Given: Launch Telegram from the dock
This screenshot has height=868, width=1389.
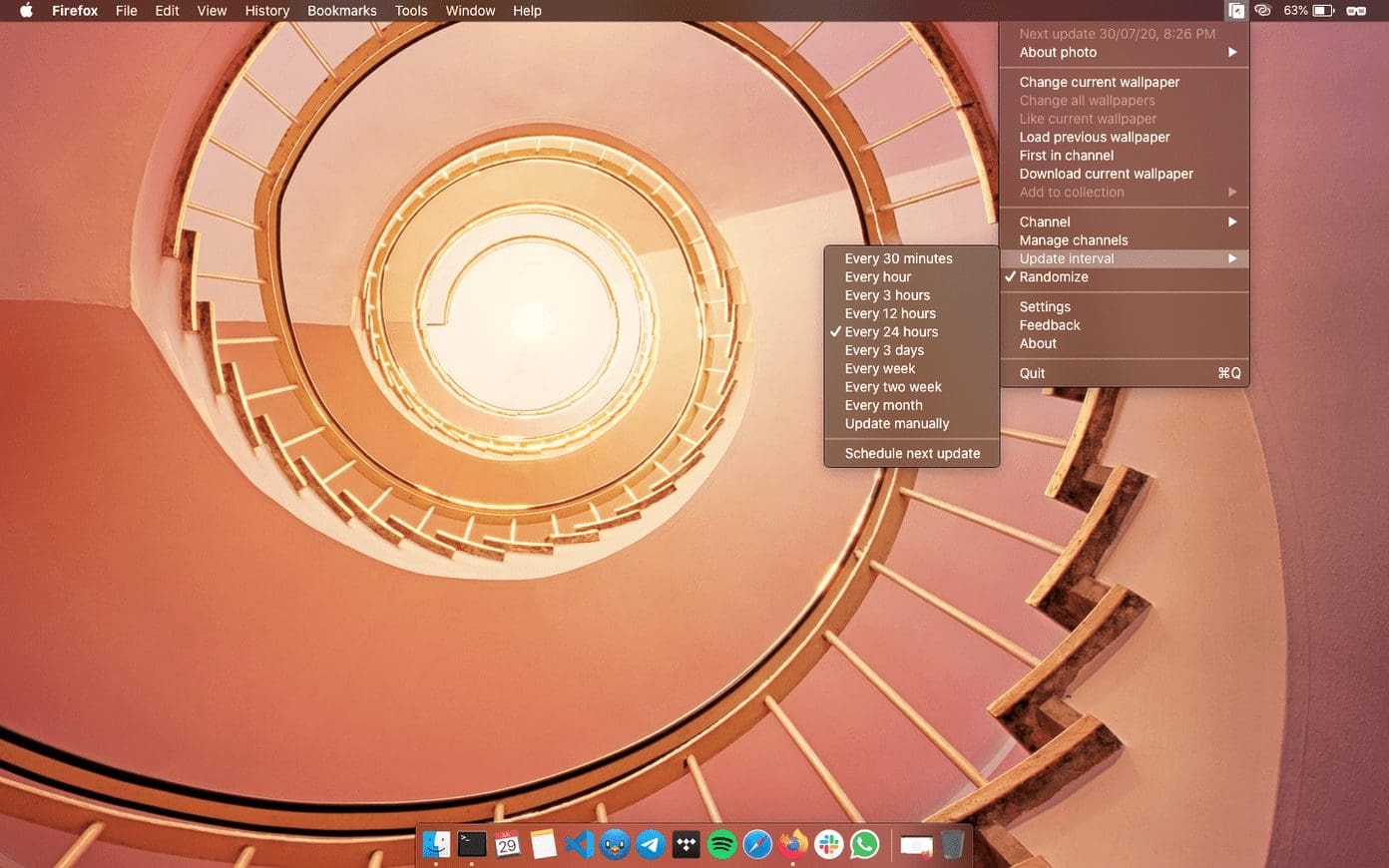Looking at the screenshot, I should 651,844.
